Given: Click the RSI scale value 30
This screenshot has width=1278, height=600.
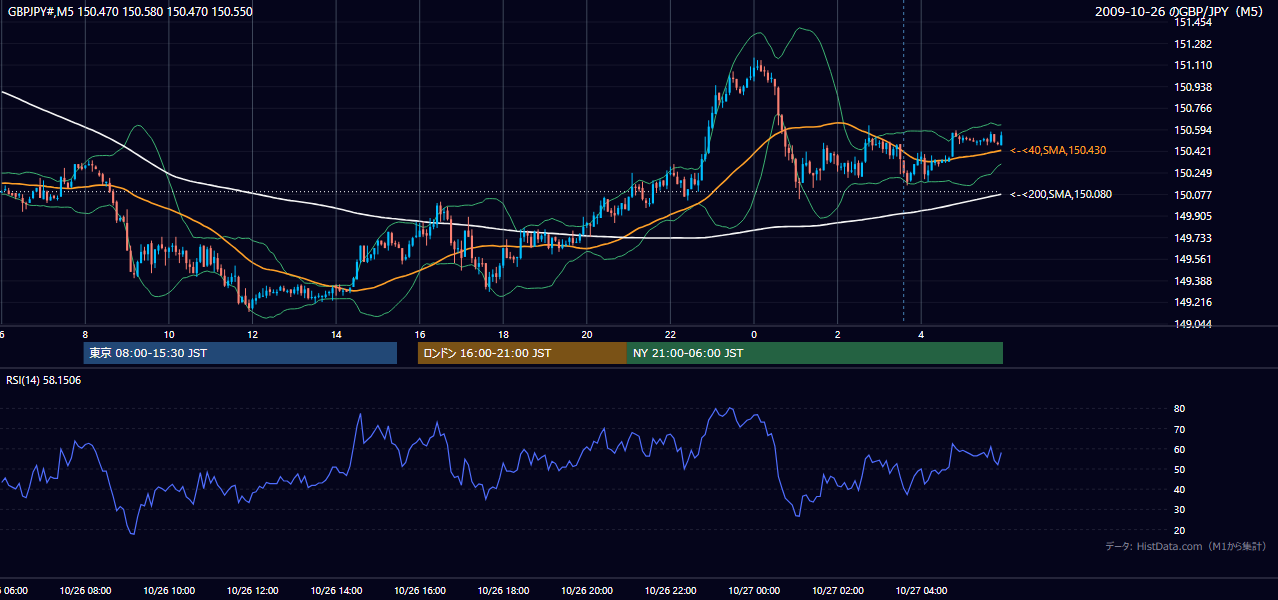Looking at the screenshot, I should click(x=1180, y=509).
